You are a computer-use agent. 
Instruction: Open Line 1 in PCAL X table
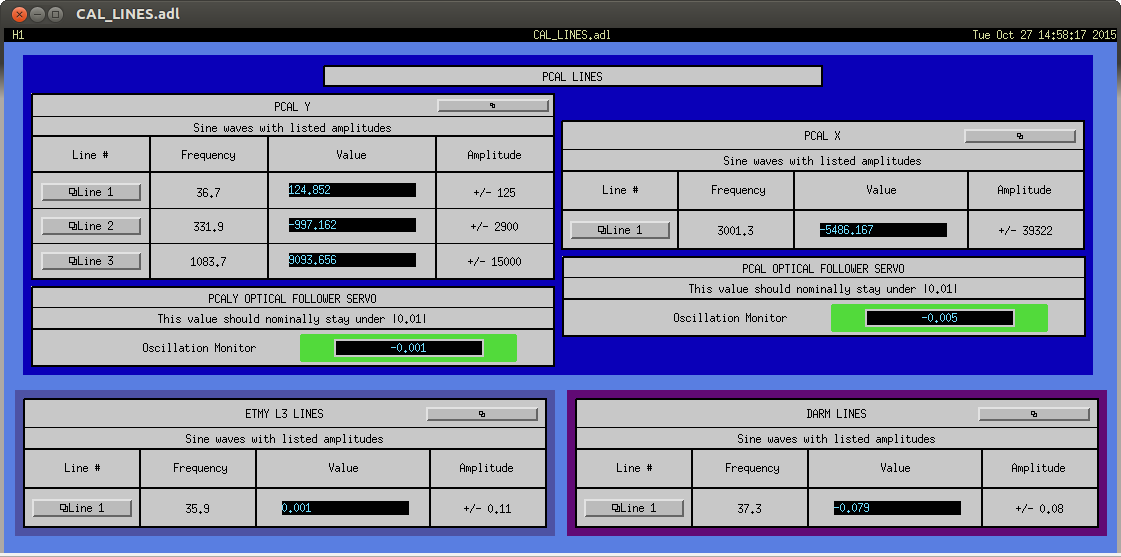pyautogui.click(x=620, y=230)
